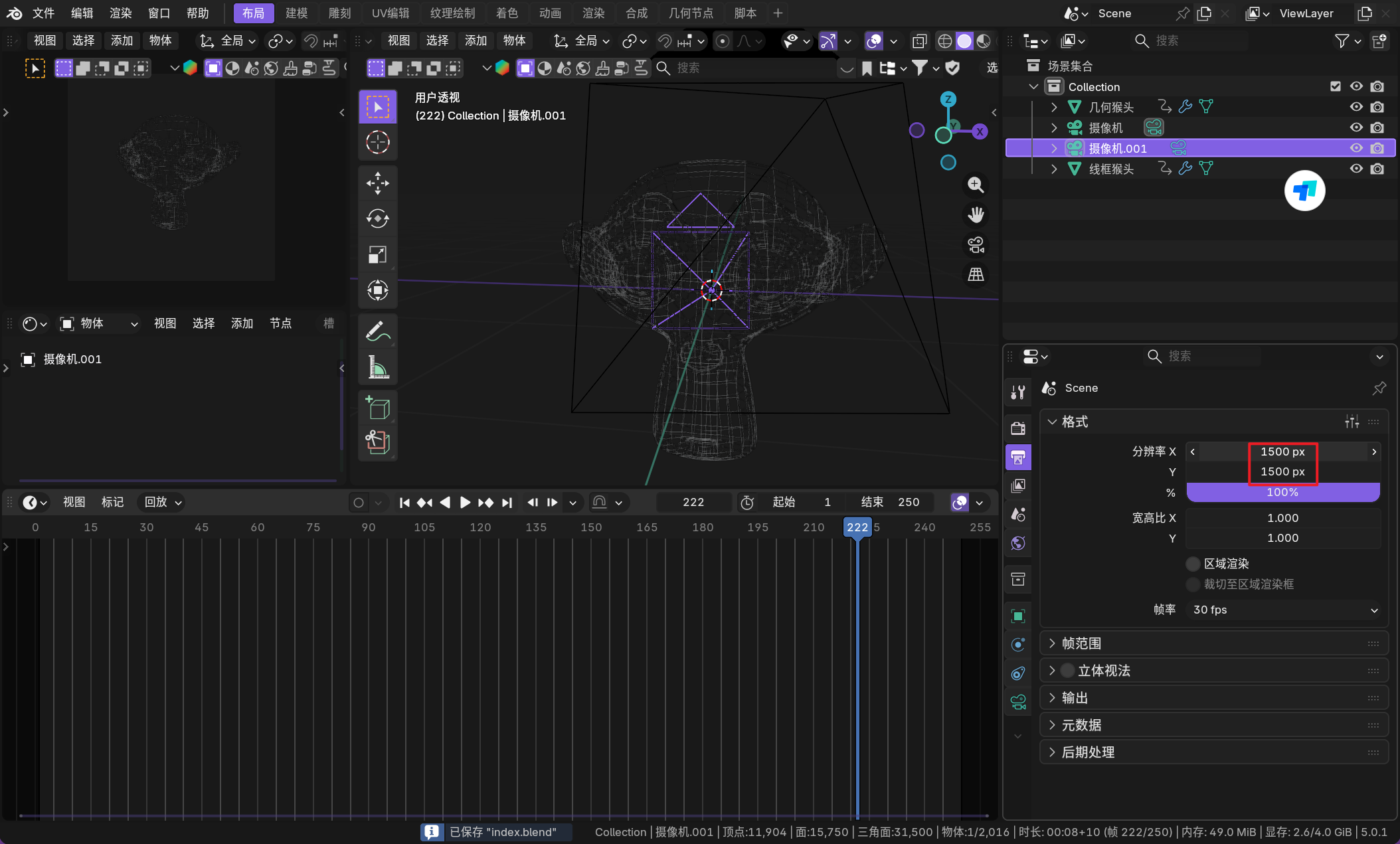
Task: Enable the 区域渲染 checkbox
Action: pos(1193,564)
